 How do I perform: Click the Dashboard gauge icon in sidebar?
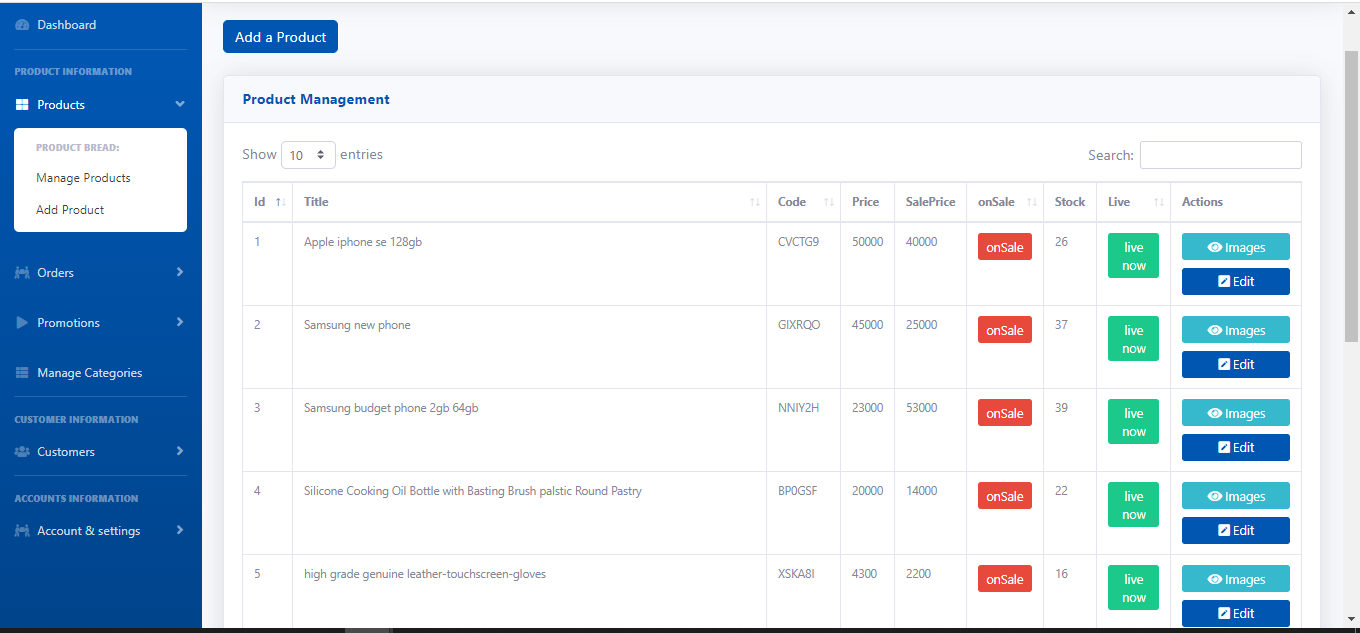(22, 25)
